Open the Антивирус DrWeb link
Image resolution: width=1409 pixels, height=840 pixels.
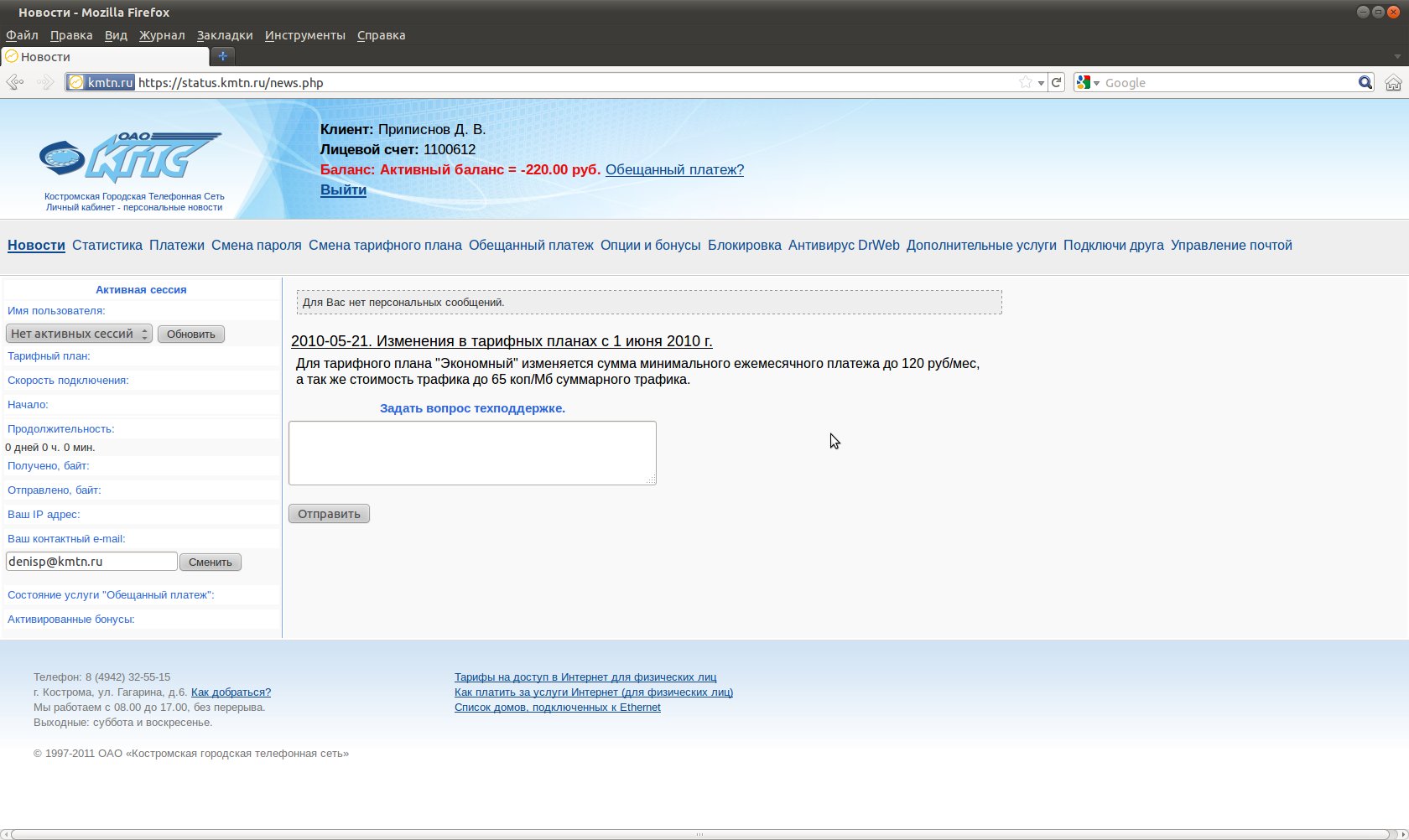click(x=844, y=246)
